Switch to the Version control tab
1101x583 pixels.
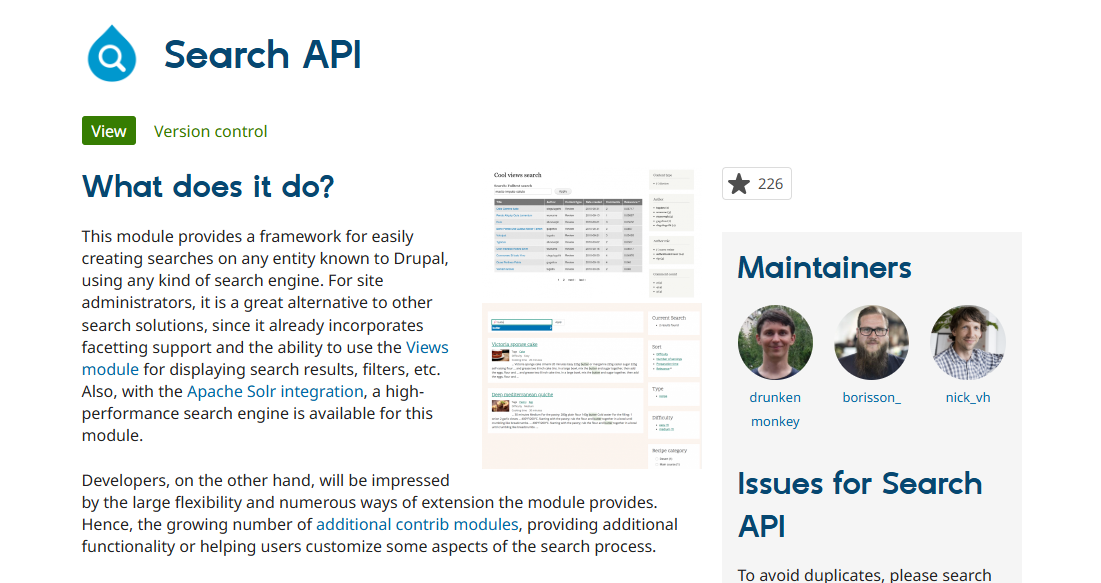pyautogui.click(x=211, y=131)
